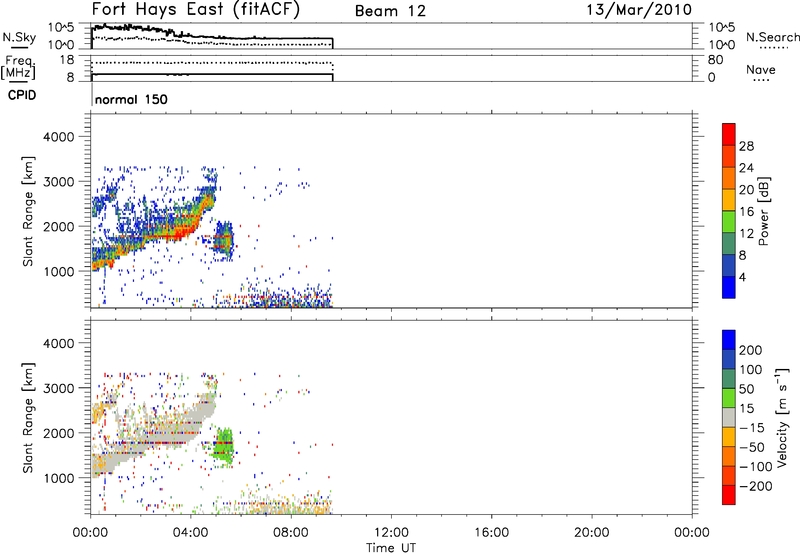Image resolution: width=800 pixels, height=554 pixels.
Task: Click the '28' label on Power colorbar
Action: pyautogui.click(x=746, y=146)
